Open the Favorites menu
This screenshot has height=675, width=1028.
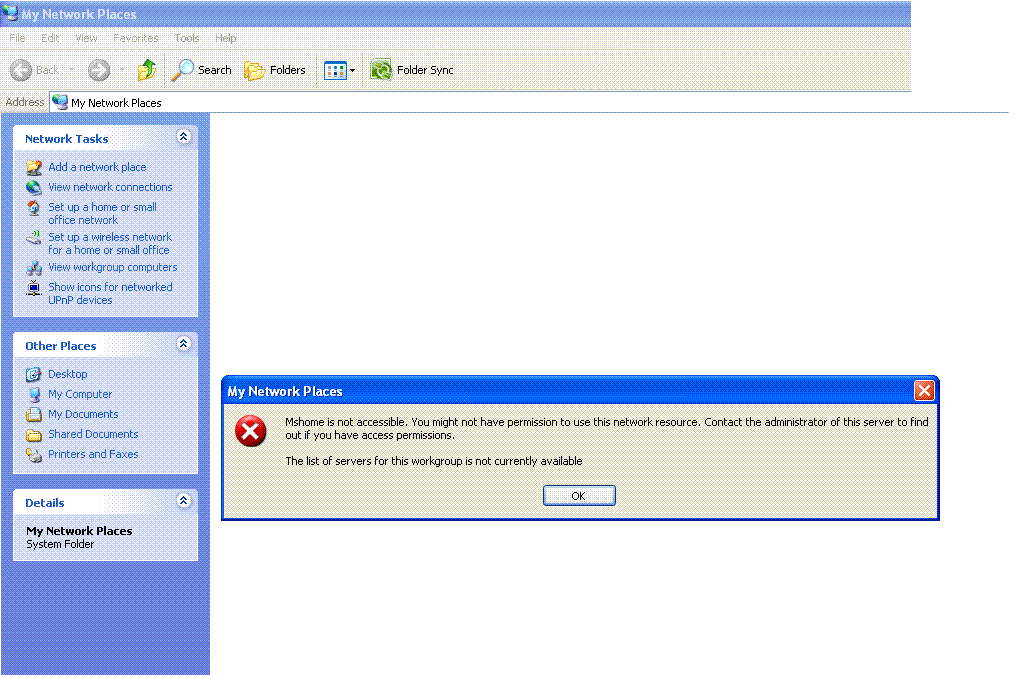(136, 38)
